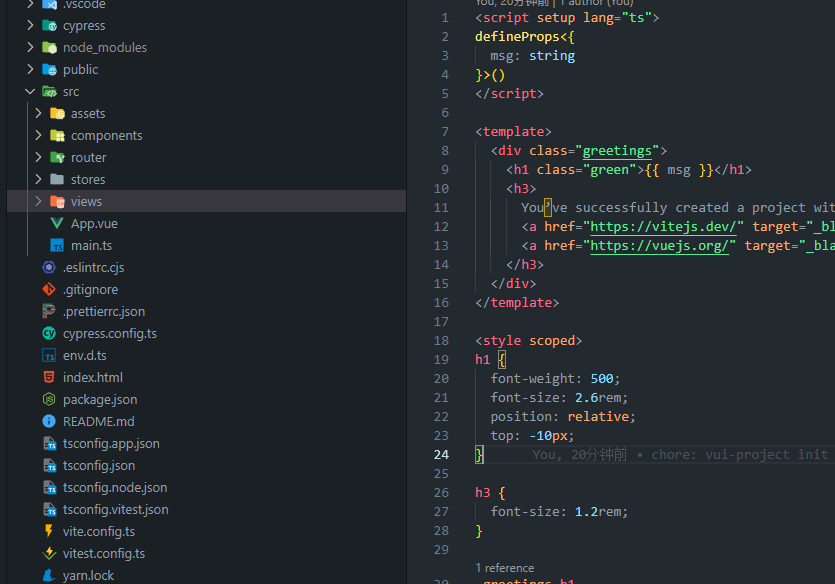This screenshot has width=835, height=584.
Task: Expand the components folder chevron
Action: tap(38, 135)
